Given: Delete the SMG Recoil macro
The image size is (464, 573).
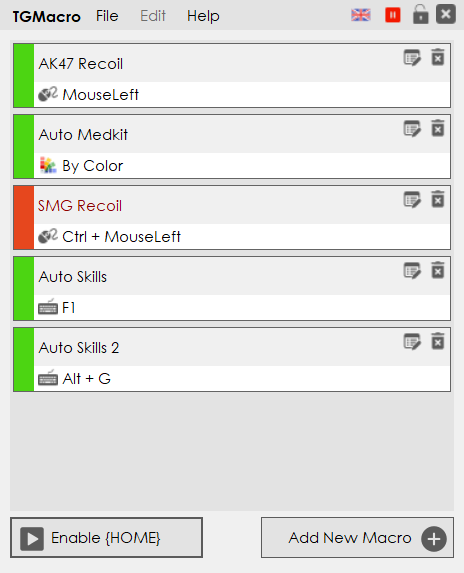Looking at the screenshot, I should pyautogui.click(x=438, y=199).
